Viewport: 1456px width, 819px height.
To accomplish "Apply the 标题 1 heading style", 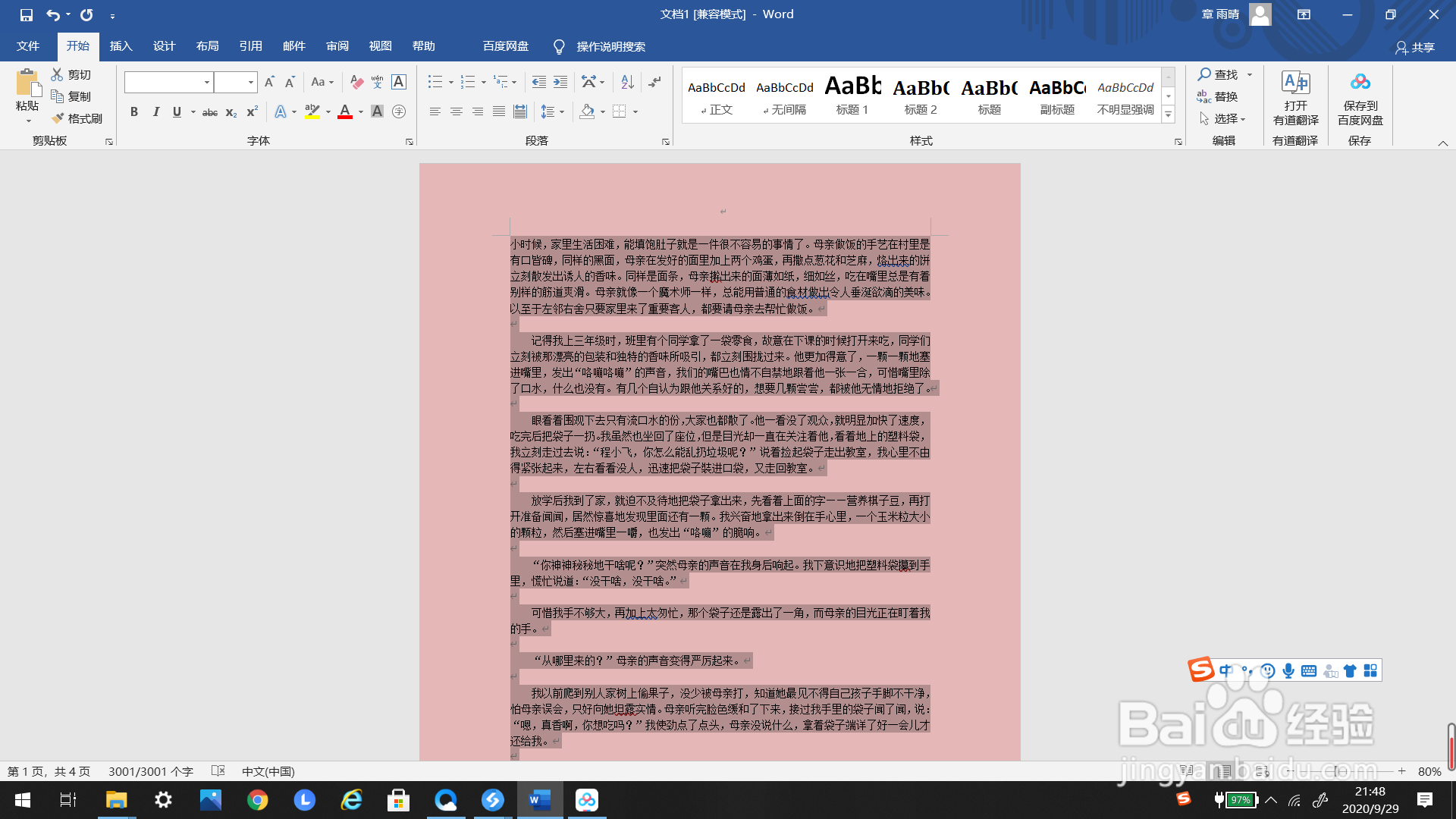I will coord(852,95).
